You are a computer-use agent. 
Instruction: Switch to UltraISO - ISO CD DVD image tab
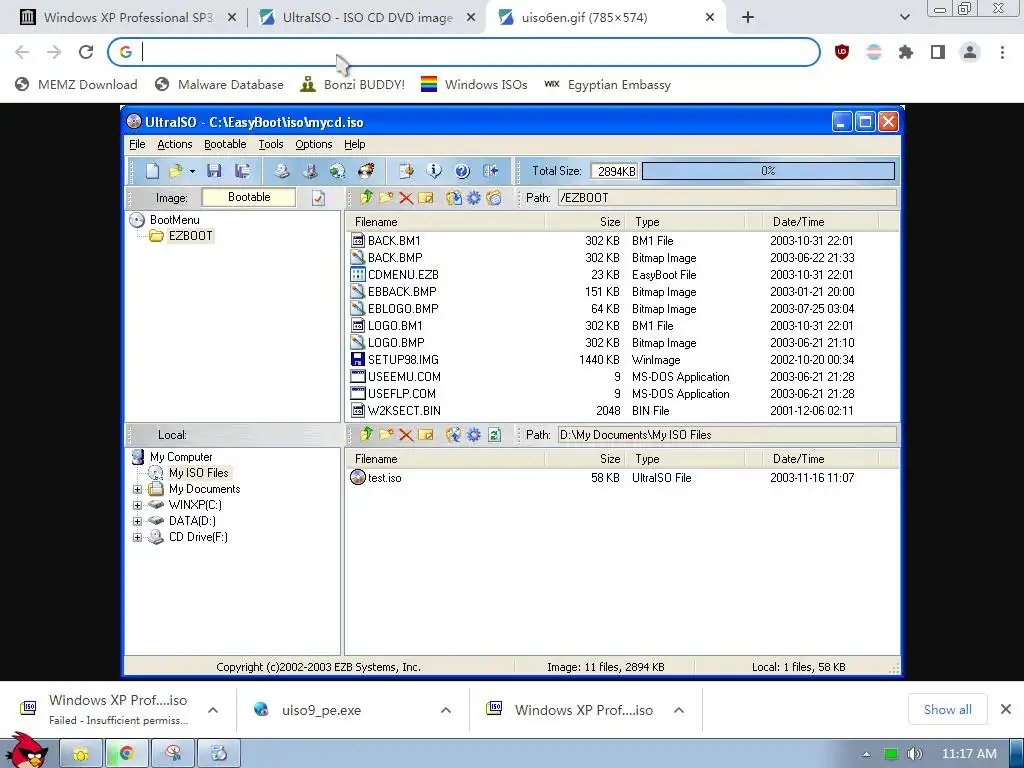pyautogui.click(x=366, y=18)
